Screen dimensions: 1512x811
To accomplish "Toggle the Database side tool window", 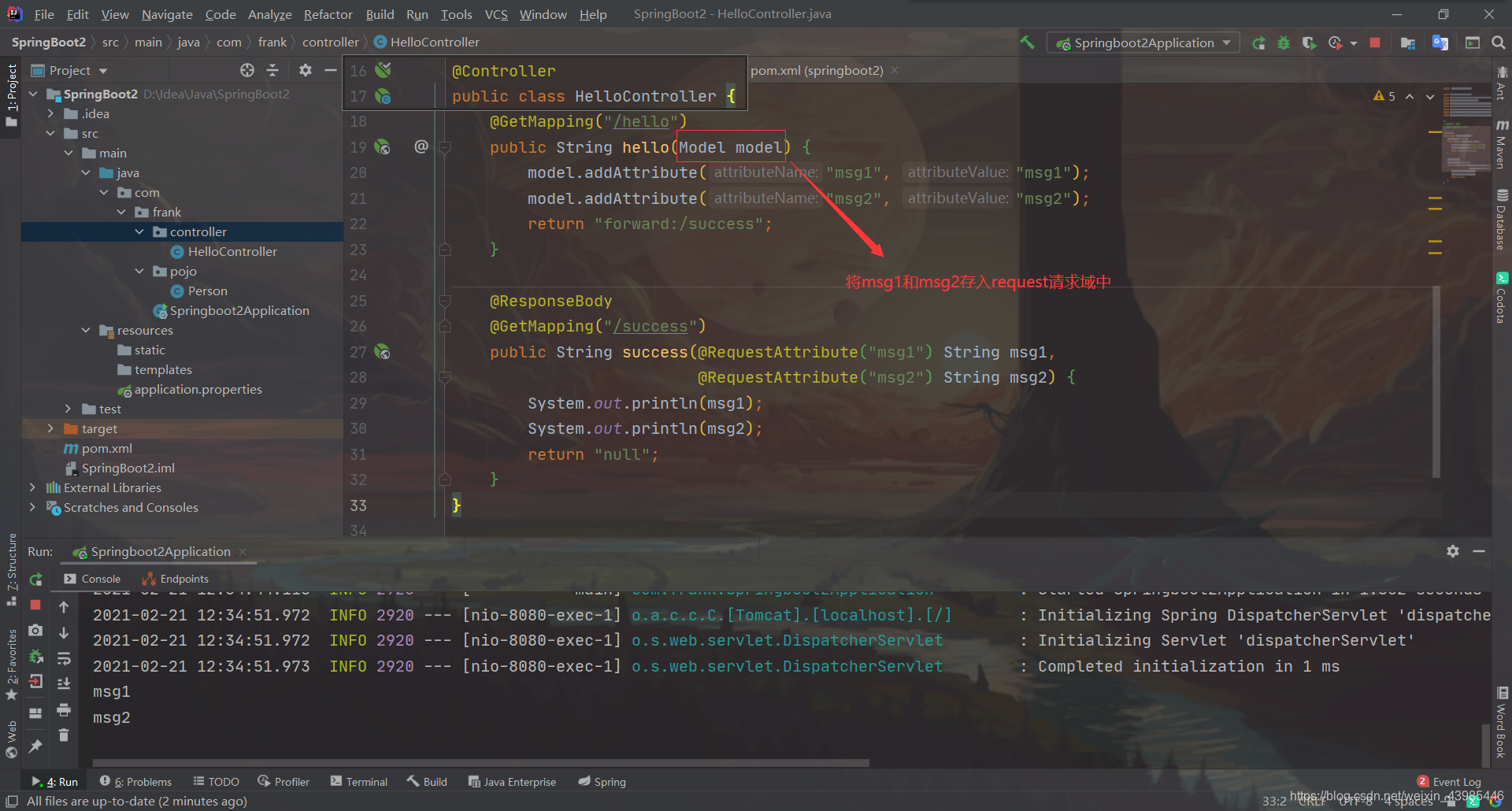I will pyautogui.click(x=1502, y=219).
